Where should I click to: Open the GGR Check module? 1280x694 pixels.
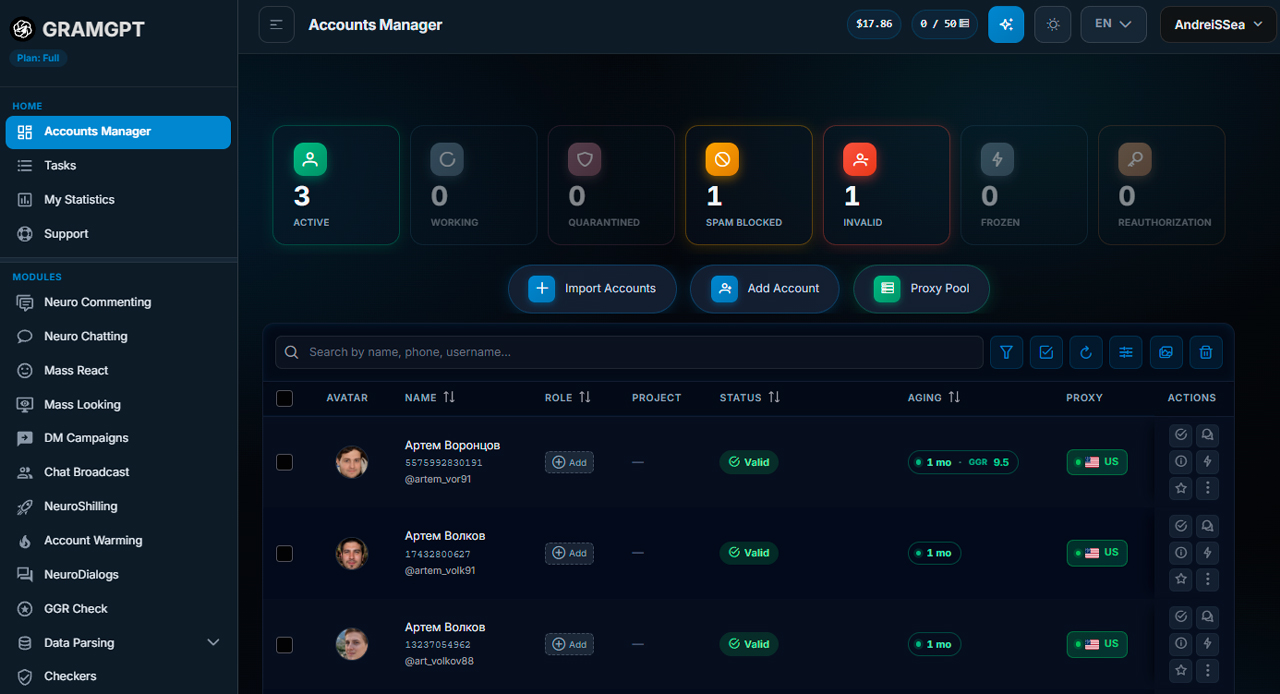118,608
